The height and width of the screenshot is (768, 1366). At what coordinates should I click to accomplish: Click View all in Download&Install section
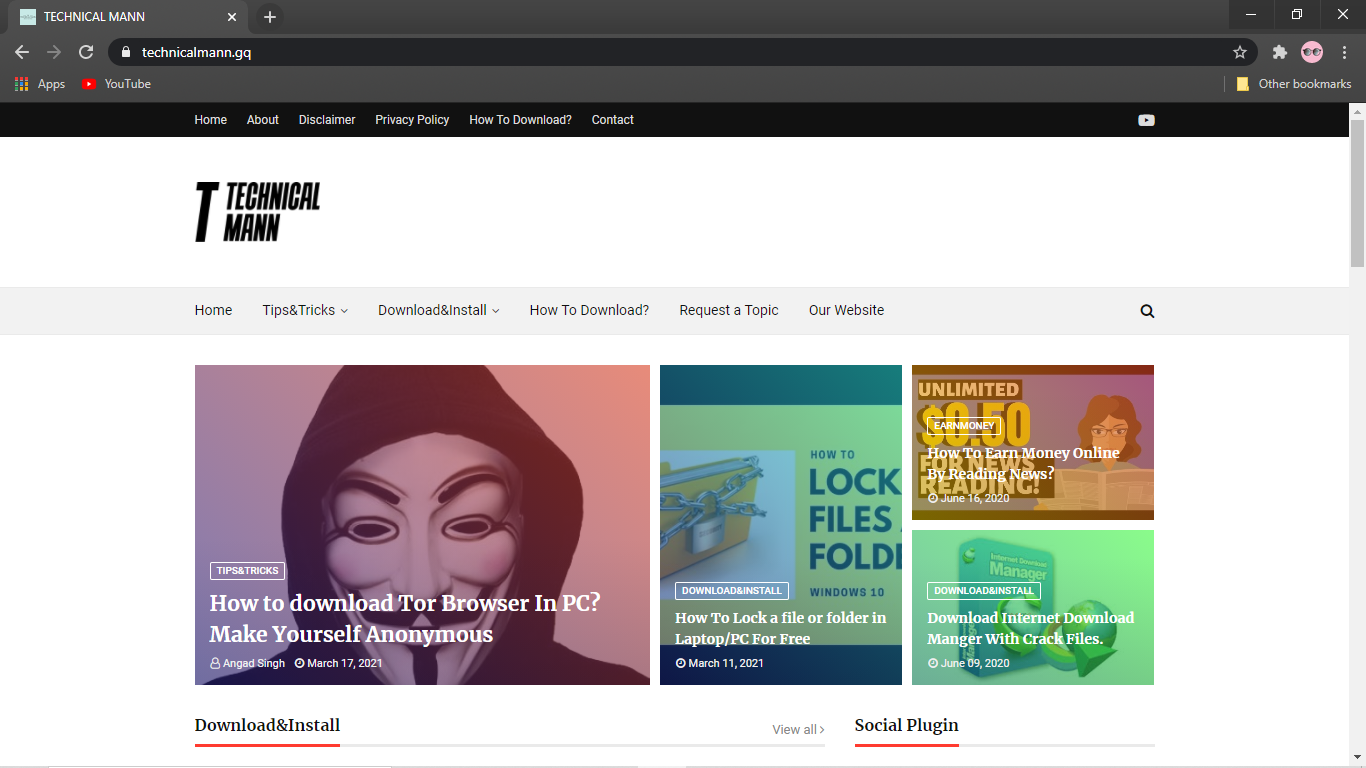pyautogui.click(x=798, y=730)
